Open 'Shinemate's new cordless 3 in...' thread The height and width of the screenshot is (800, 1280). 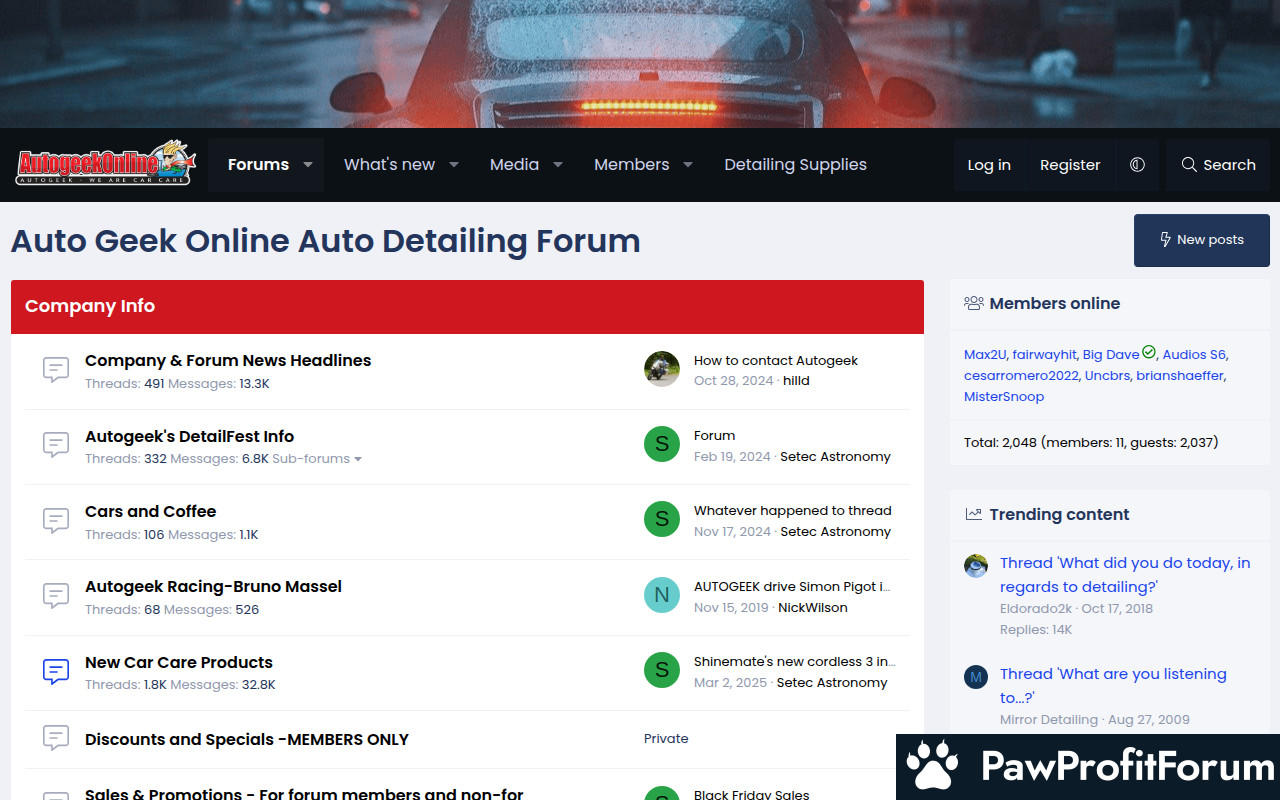(x=795, y=661)
